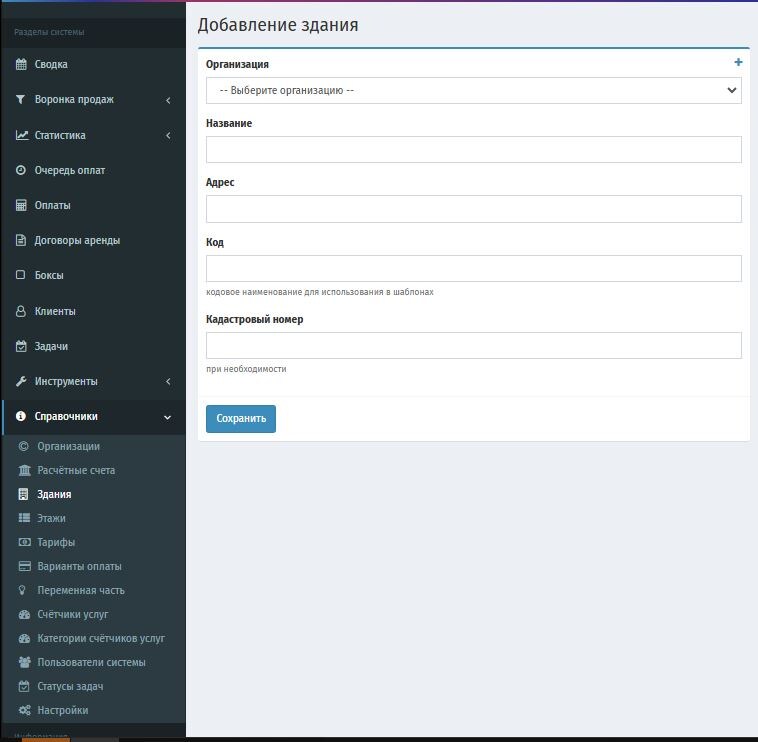Click the building icon beside Здания
The height and width of the screenshot is (742, 758).
23,494
